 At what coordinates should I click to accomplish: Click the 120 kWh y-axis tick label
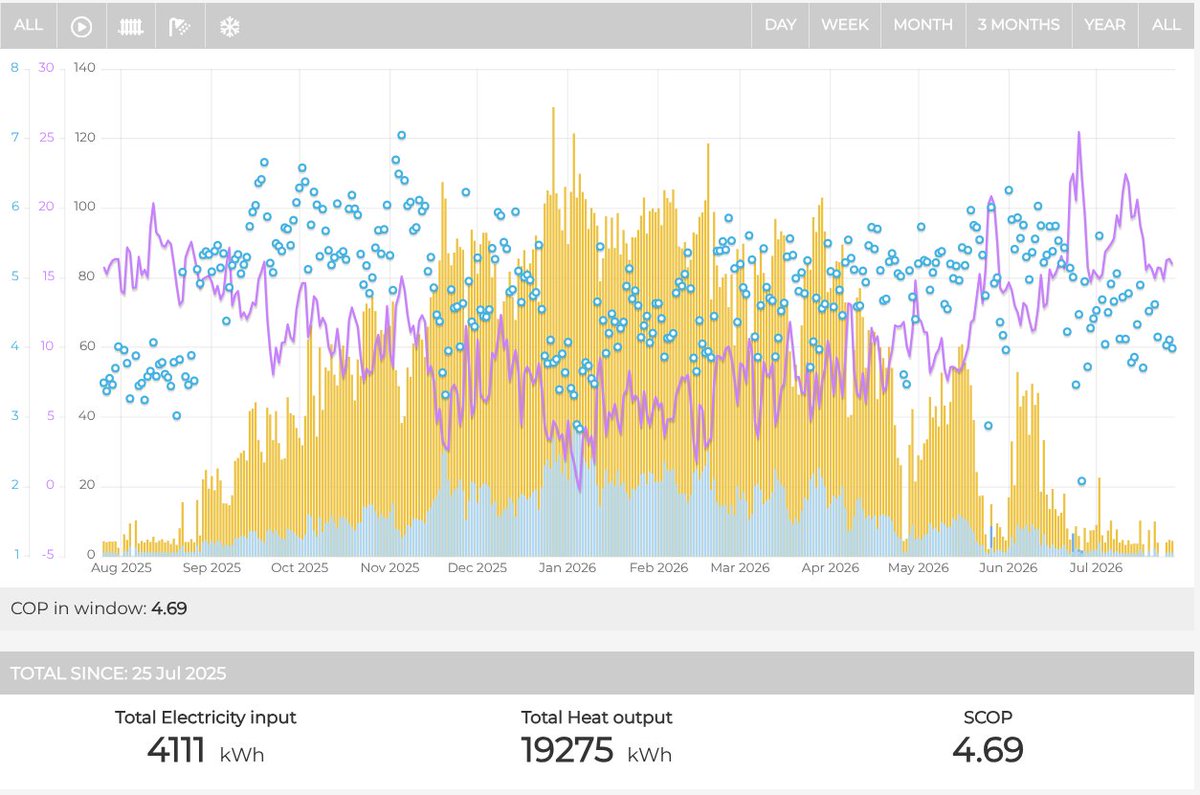pos(84,137)
